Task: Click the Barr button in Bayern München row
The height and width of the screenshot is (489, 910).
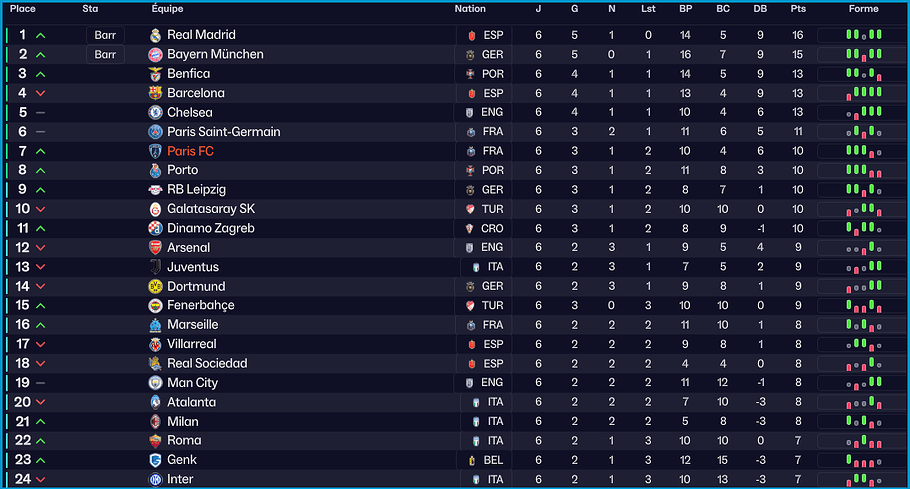Action: 105,54
